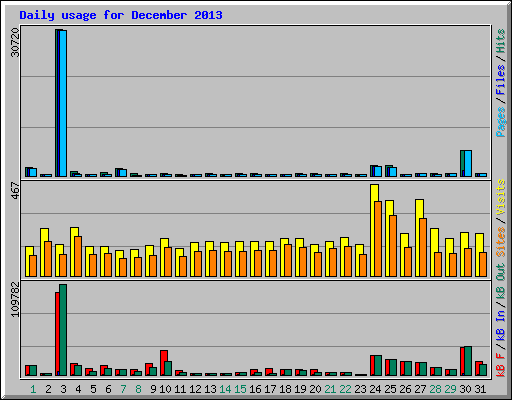Click day label "19" on the x-axis
The height and width of the screenshot is (400, 512).
[300, 389]
